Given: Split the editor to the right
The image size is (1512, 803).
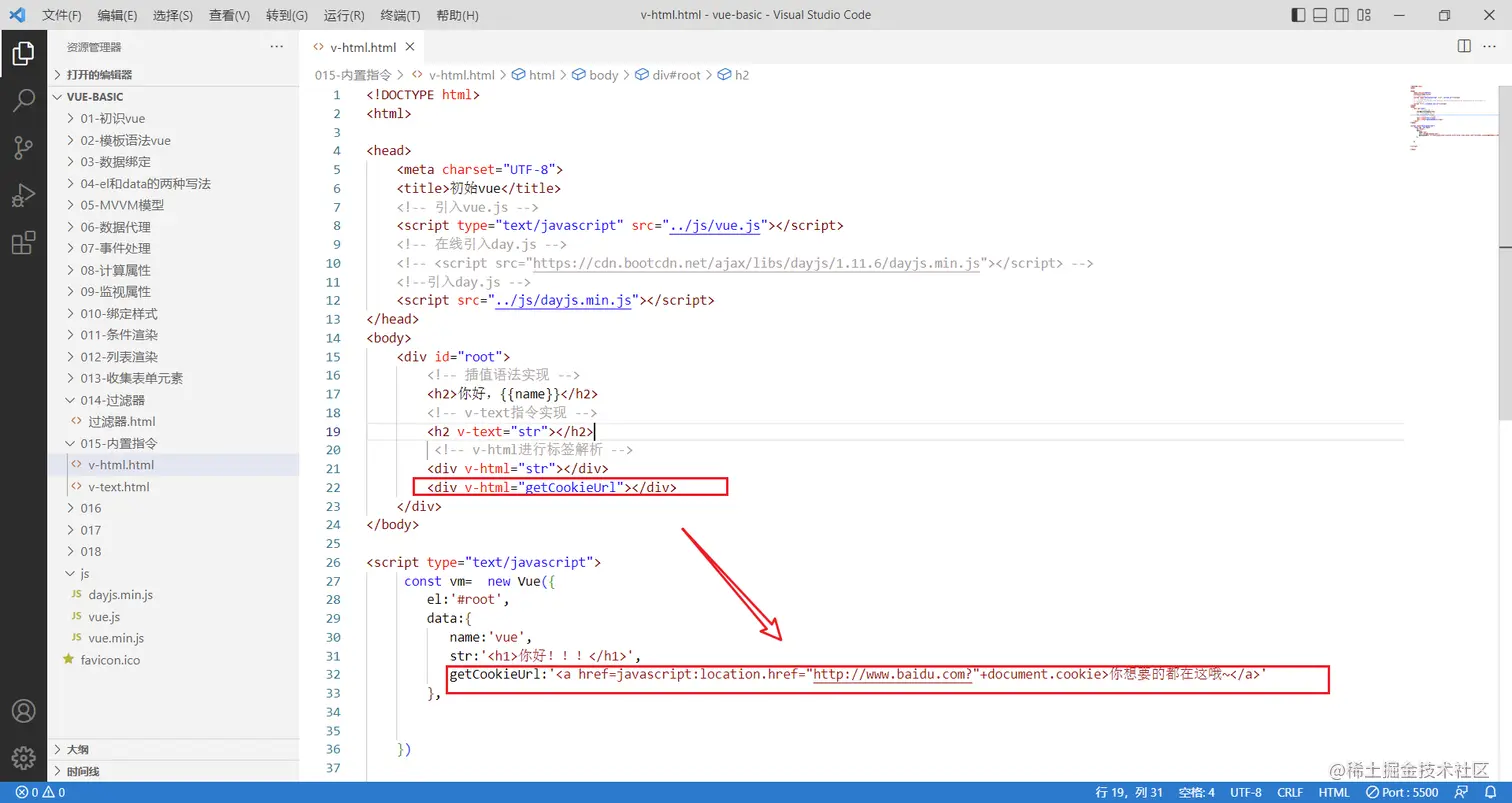Looking at the screenshot, I should click(1464, 46).
